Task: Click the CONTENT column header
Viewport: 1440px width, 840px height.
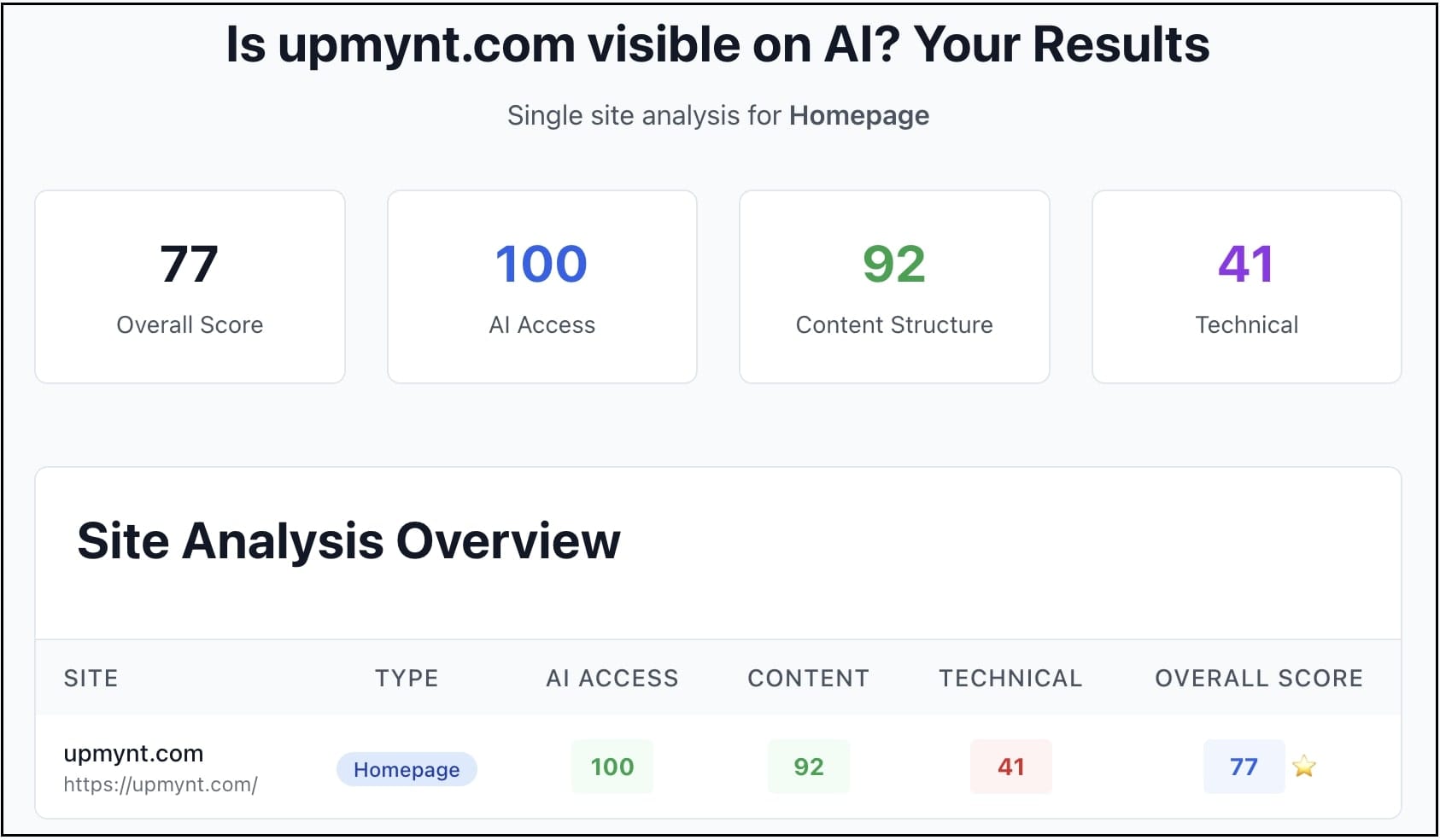Action: (x=808, y=678)
